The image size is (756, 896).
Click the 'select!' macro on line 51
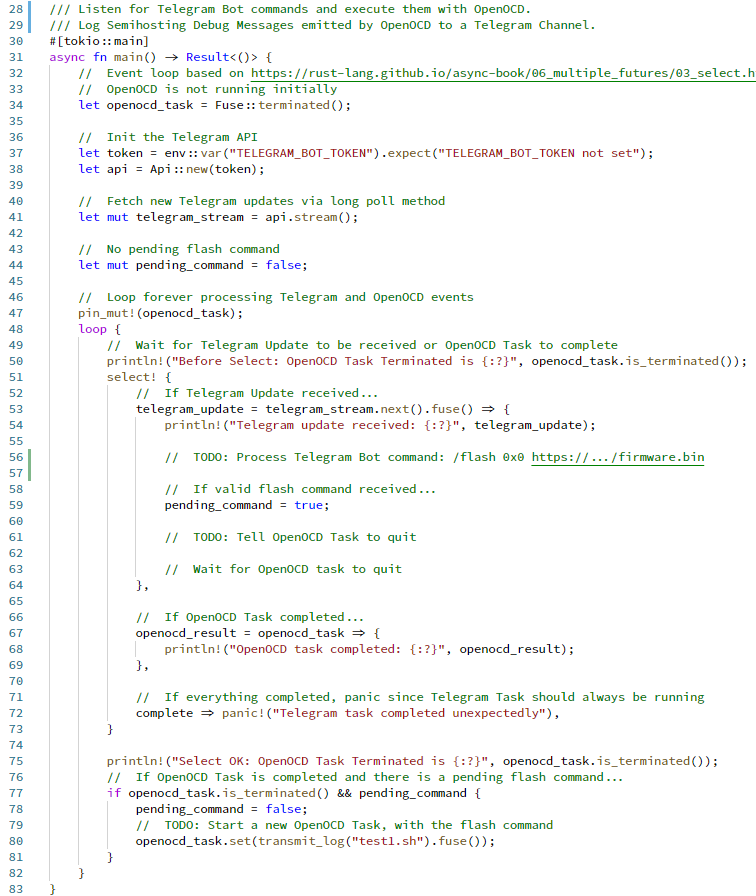click(x=131, y=377)
